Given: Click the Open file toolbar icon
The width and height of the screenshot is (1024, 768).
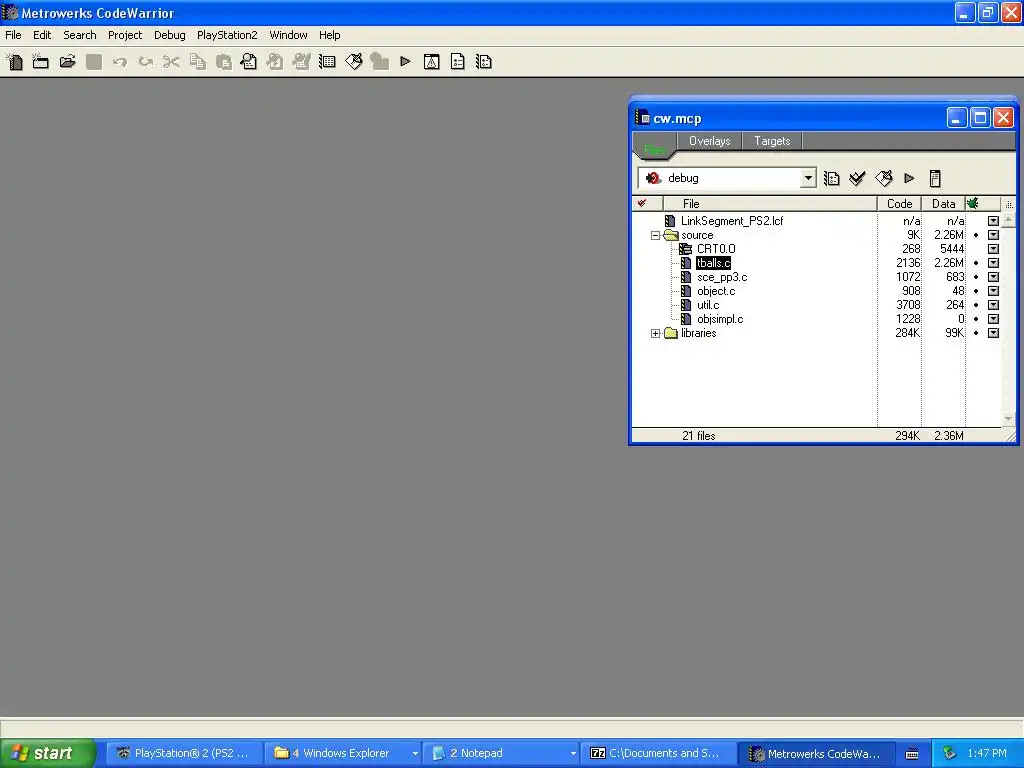Looking at the screenshot, I should pos(67,62).
